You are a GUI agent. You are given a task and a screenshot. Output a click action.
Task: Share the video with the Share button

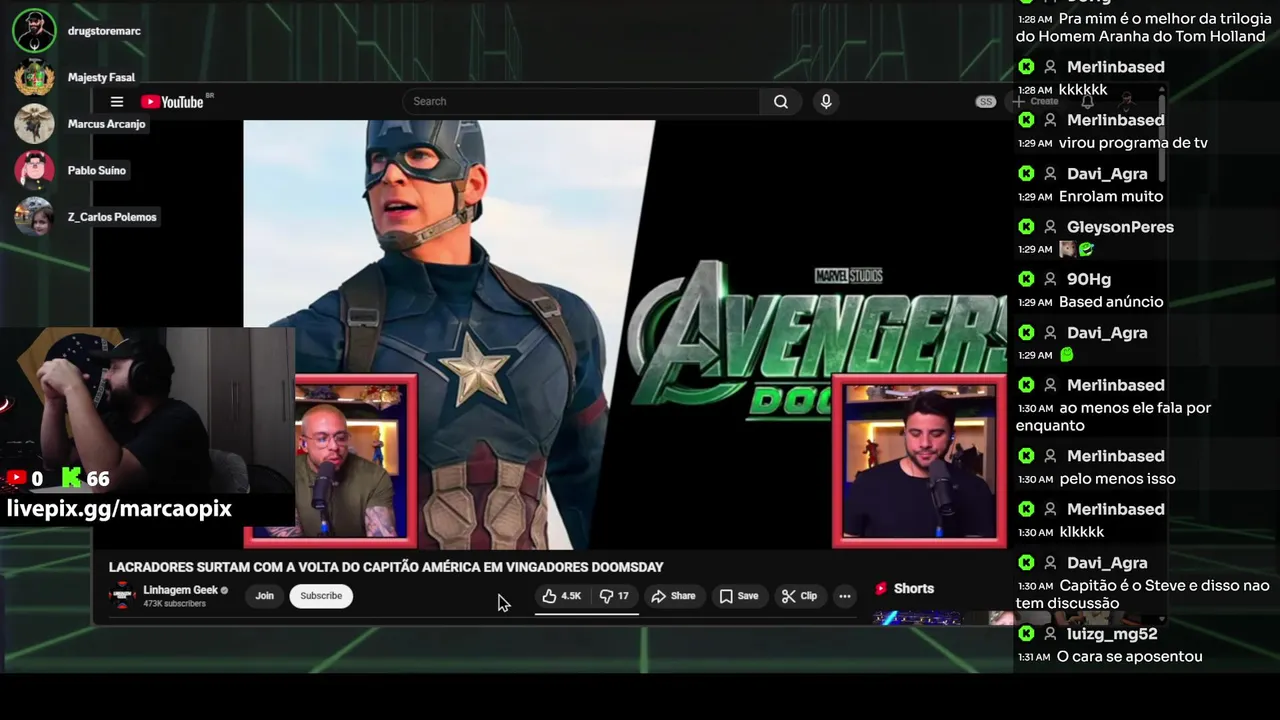(673, 596)
